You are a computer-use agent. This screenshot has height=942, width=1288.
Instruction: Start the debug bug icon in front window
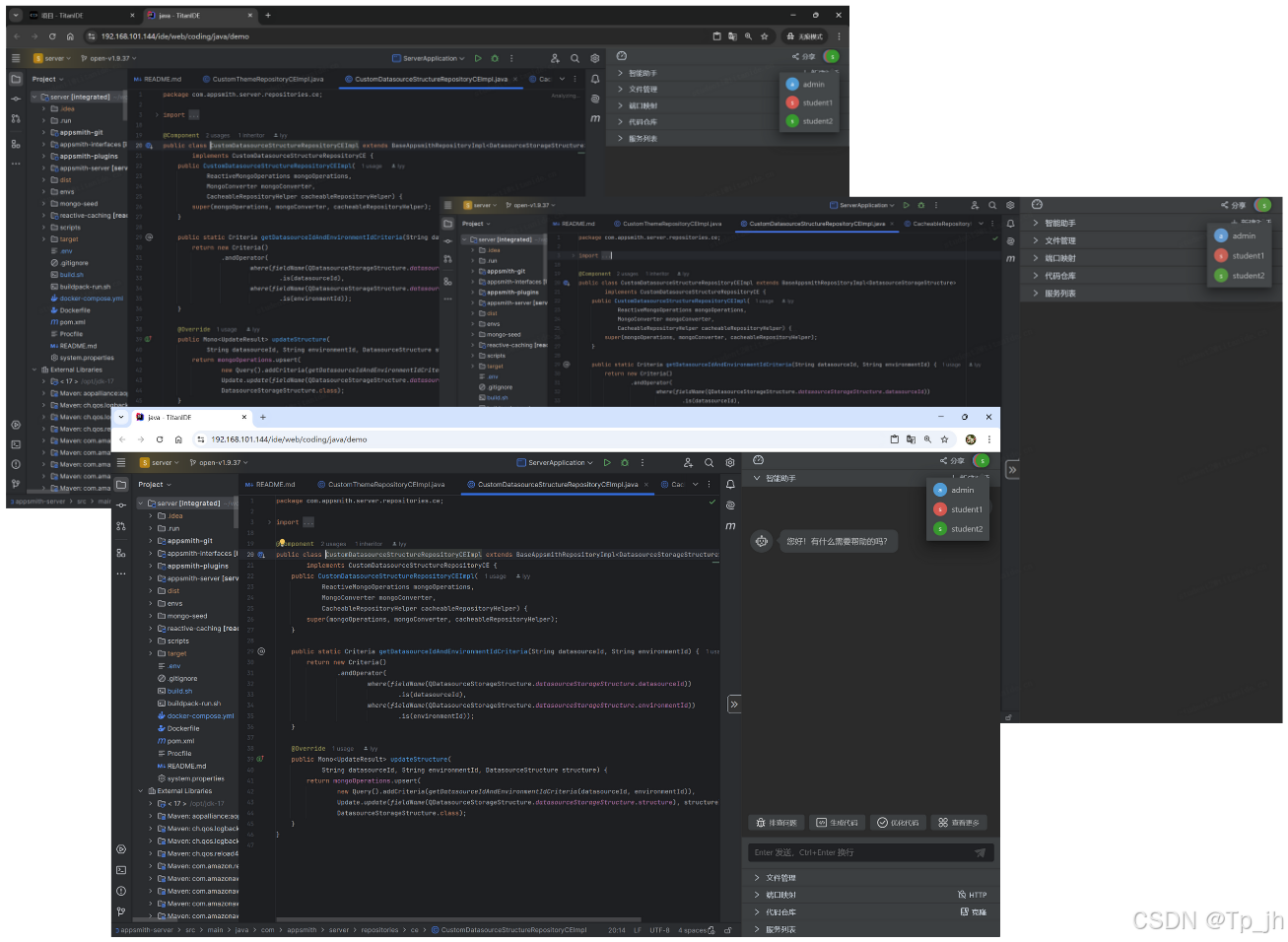point(624,462)
